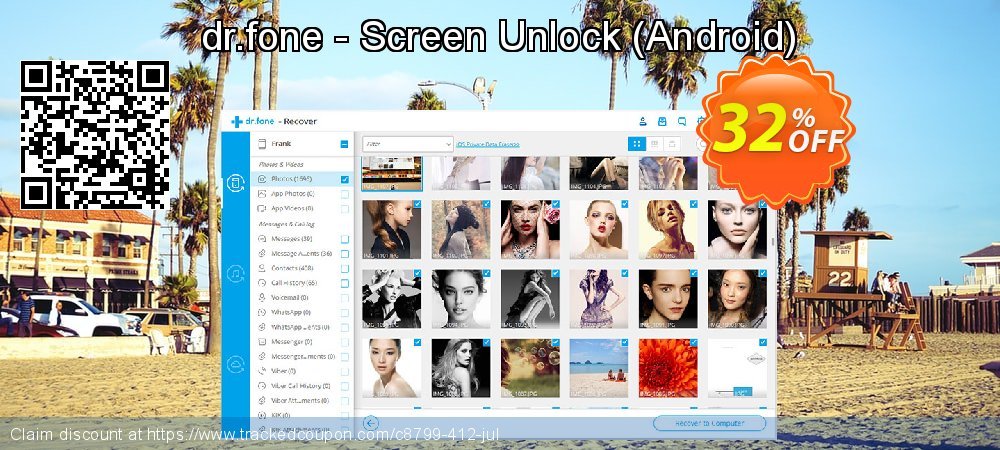
Task: Check the Message Attachments checkbox
Action: tap(344, 254)
